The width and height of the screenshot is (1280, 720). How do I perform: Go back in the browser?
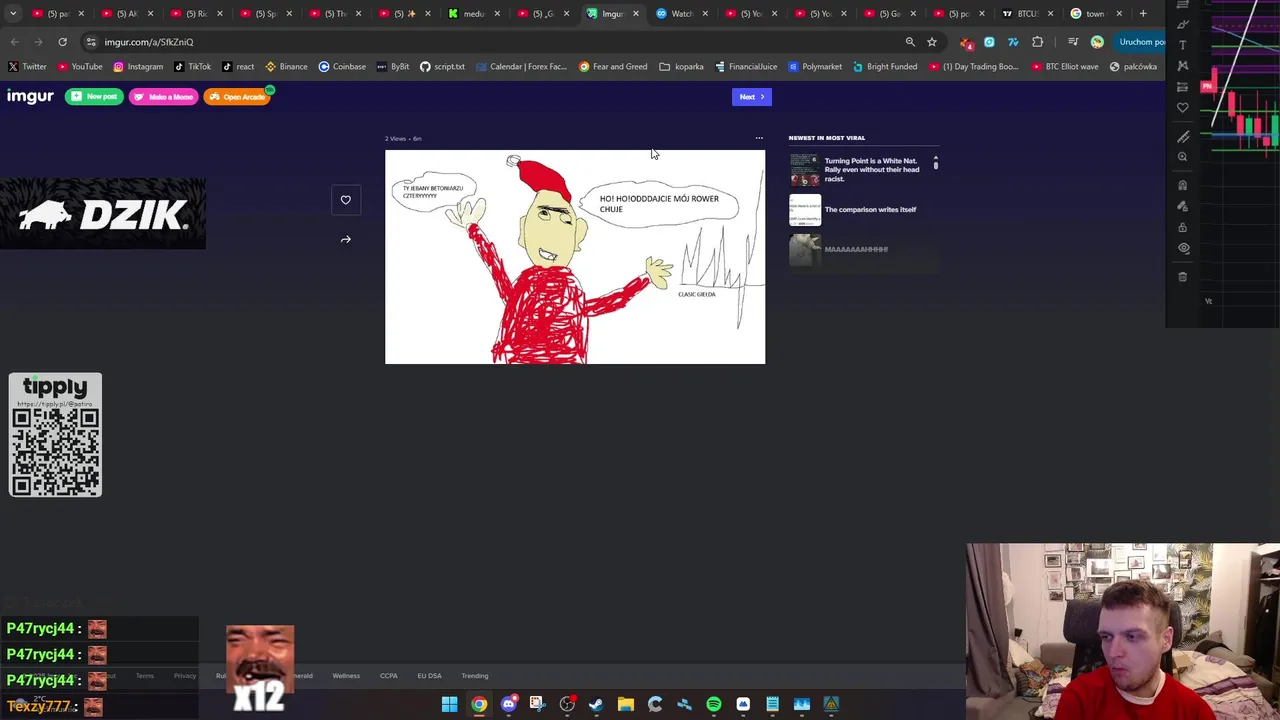point(15,42)
